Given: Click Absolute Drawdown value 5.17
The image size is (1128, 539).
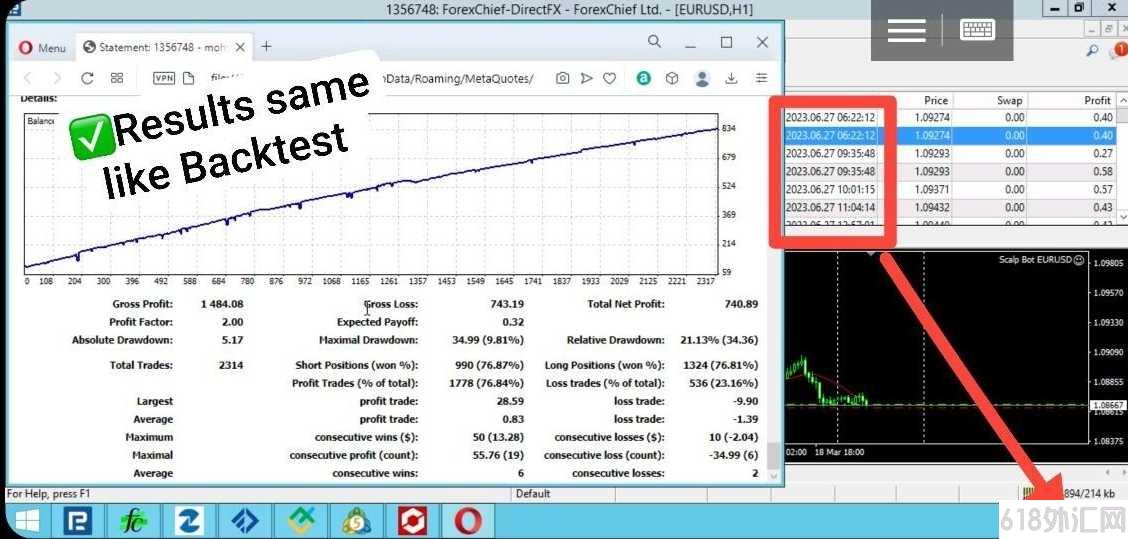Looking at the screenshot, I should coord(233,340).
